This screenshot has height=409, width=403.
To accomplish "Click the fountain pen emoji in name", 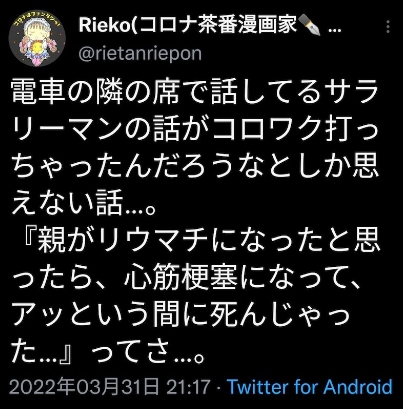I will [x=309, y=26].
